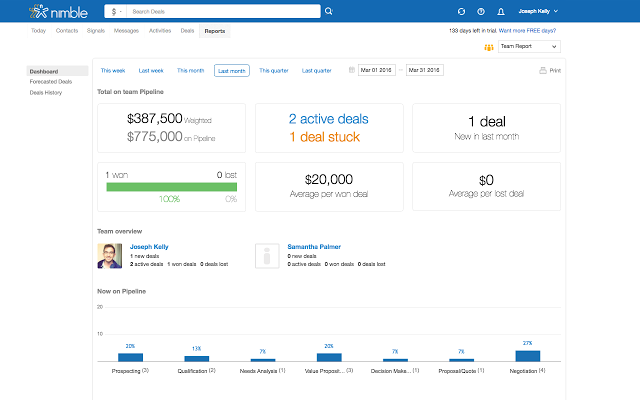The image size is (640, 400).
Task: Select the This month filter
Action: point(191,71)
